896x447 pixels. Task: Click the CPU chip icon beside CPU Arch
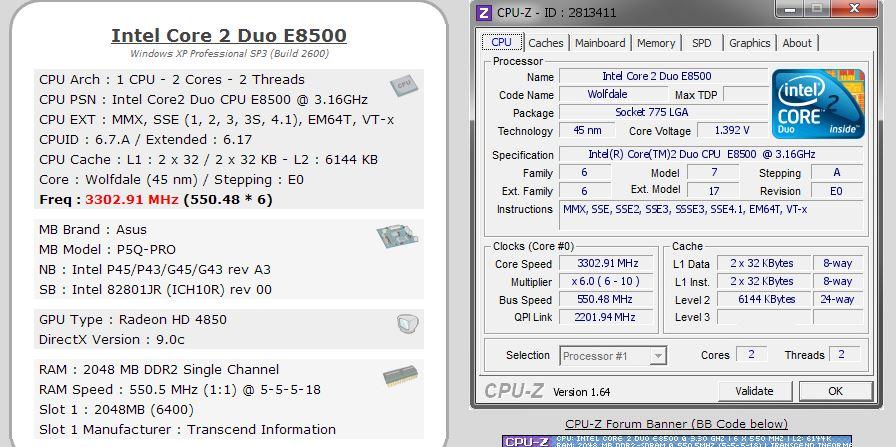pos(404,85)
